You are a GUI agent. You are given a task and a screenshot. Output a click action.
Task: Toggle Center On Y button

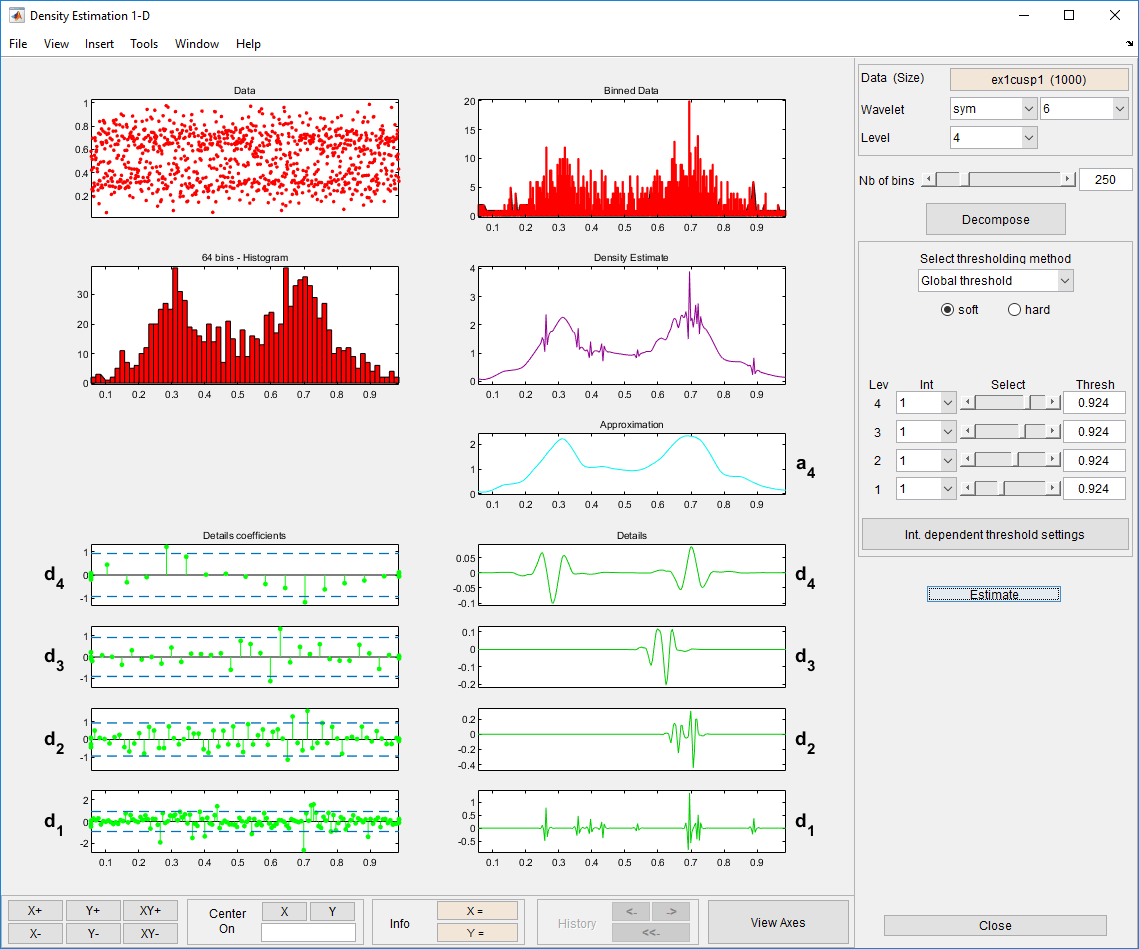(332, 911)
